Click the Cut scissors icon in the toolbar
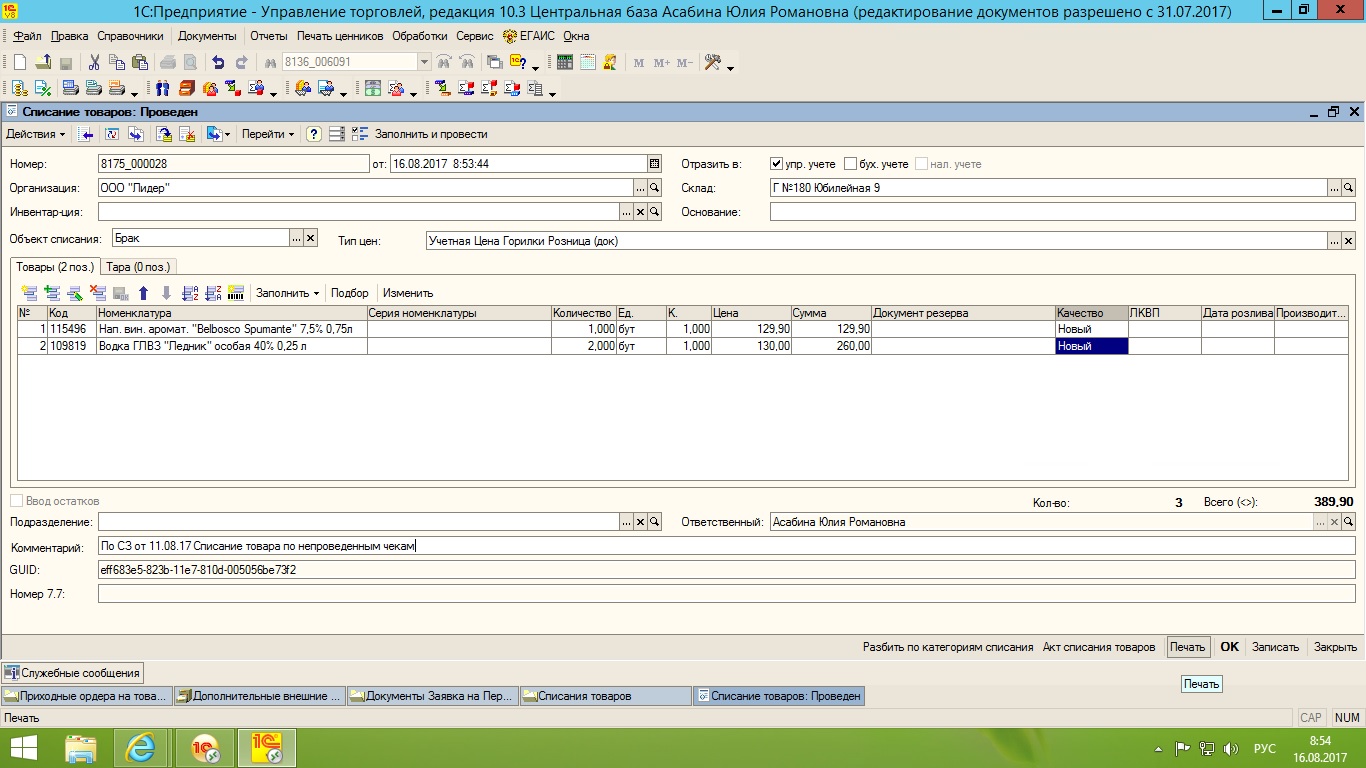1366x768 pixels. tap(94, 62)
